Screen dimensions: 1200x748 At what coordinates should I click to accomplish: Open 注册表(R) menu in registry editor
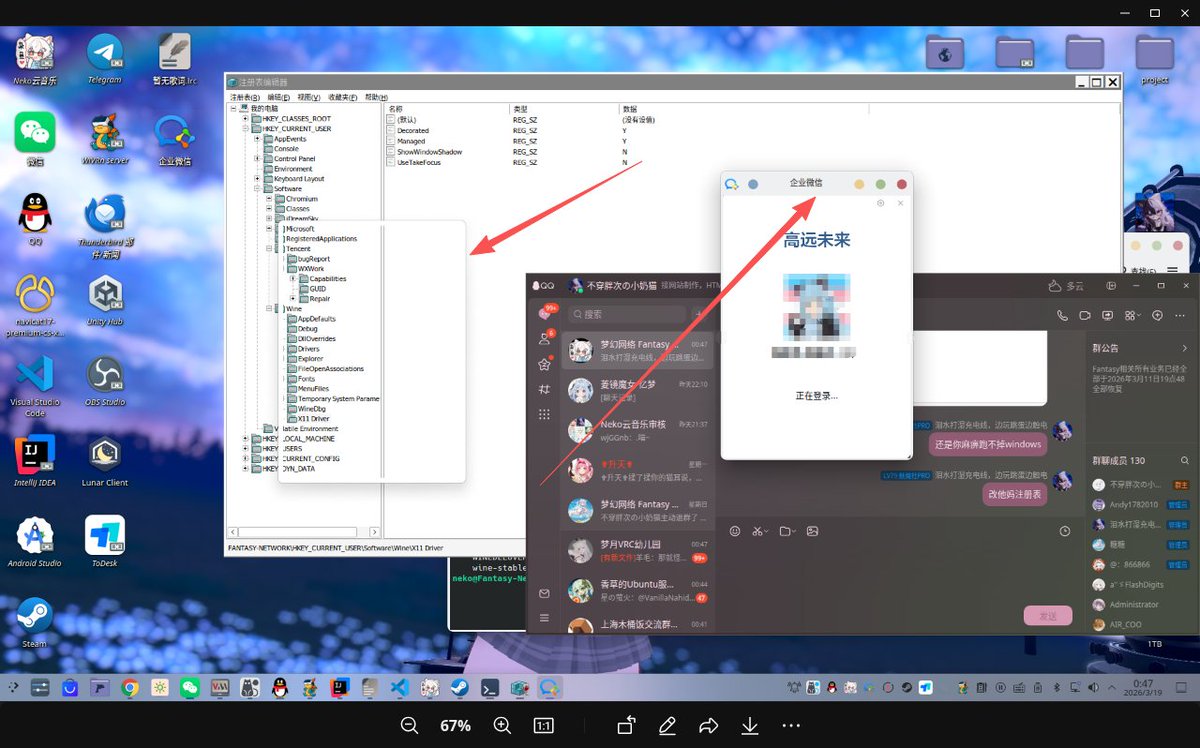click(246, 97)
